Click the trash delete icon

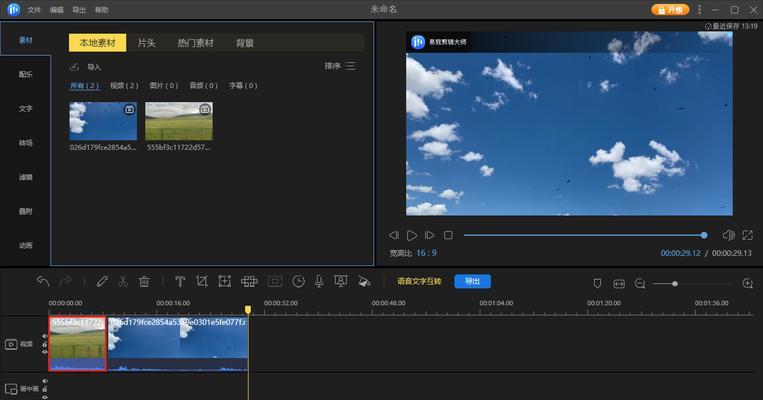point(144,281)
